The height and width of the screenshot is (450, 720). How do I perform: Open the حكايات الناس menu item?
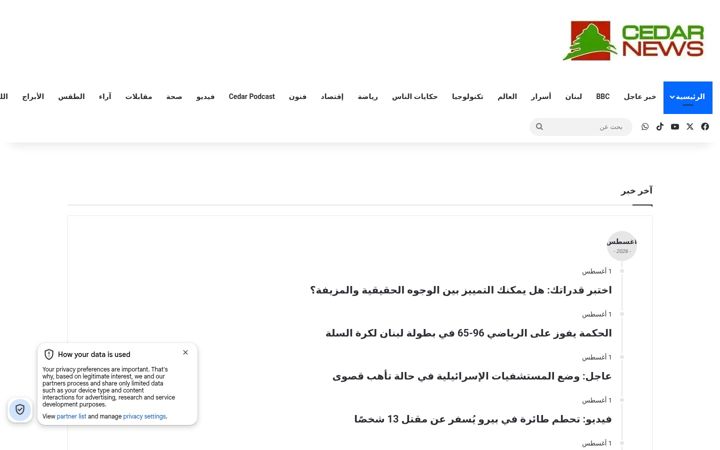pyautogui.click(x=415, y=96)
